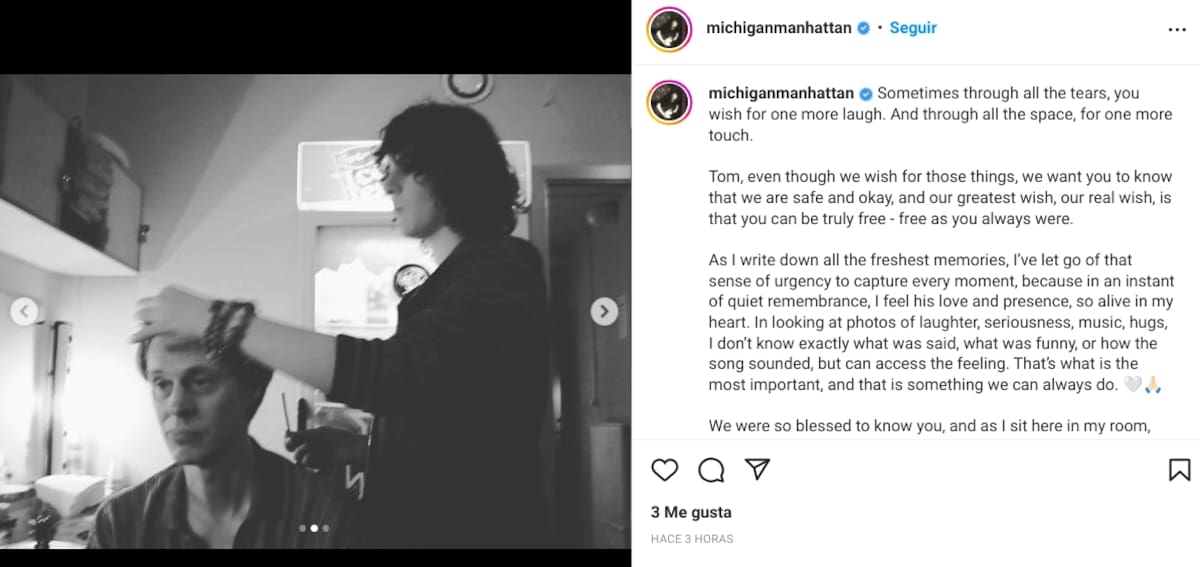Viewport: 1200px width, 567px height.
Task: Select the third carousel indicator dot
Action: tap(325, 528)
